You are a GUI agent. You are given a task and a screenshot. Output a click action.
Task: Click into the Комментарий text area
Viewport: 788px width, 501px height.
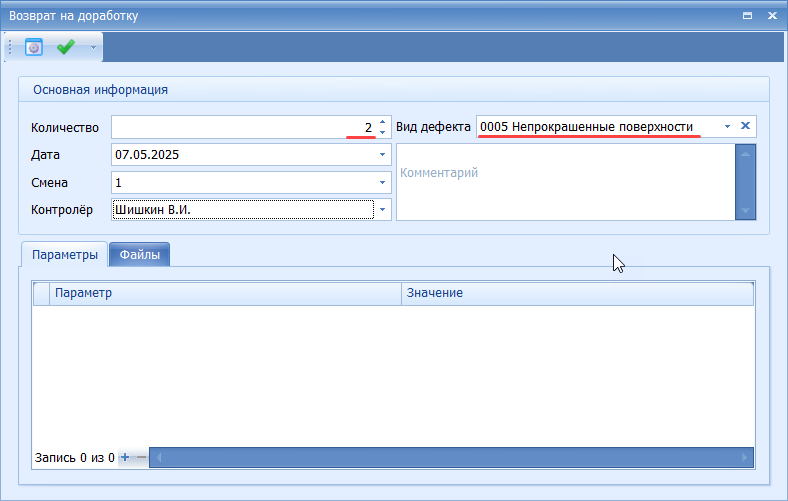pyautogui.click(x=565, y=182)
